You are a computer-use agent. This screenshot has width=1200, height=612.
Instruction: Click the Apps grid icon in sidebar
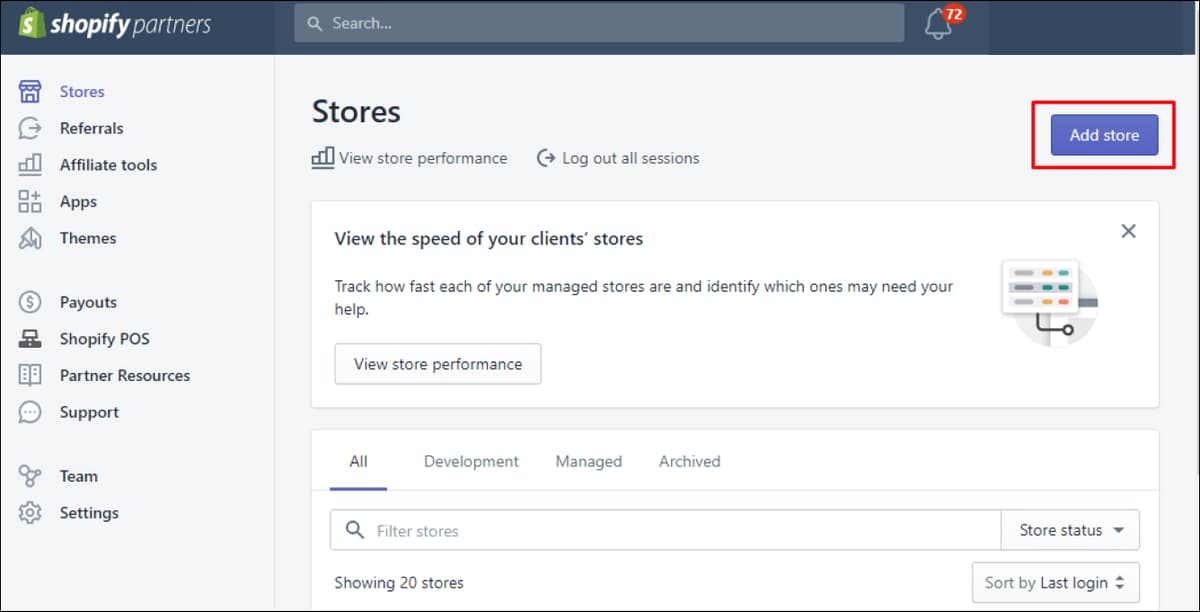[x=30, y=201]
